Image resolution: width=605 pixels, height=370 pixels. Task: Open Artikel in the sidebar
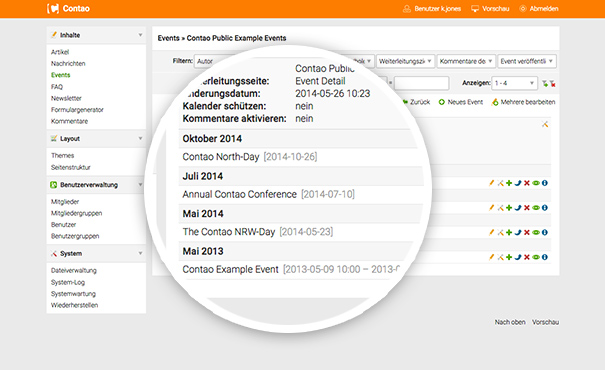(60, 52)
